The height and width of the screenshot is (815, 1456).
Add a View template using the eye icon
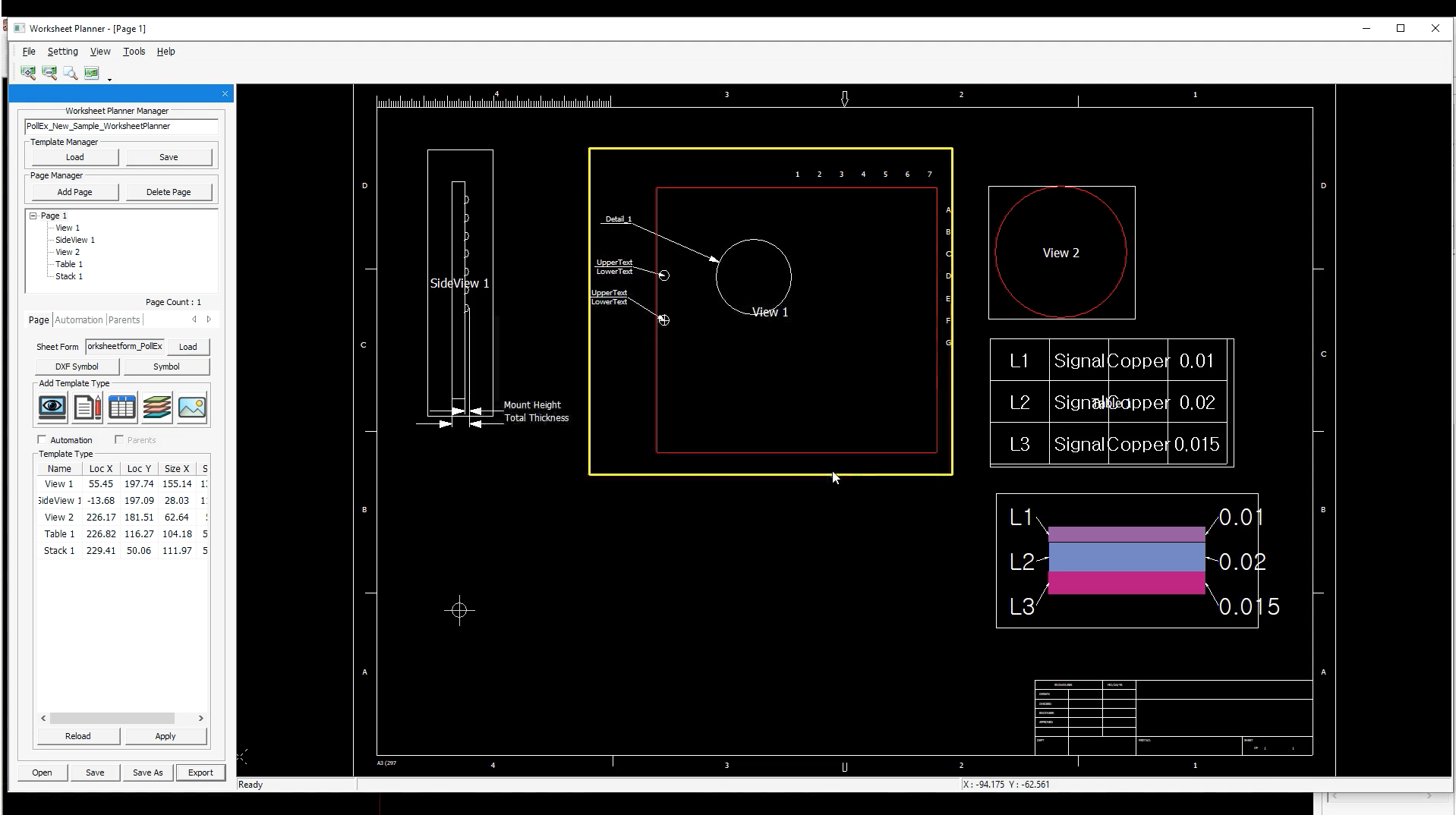(x=51, y=407)
